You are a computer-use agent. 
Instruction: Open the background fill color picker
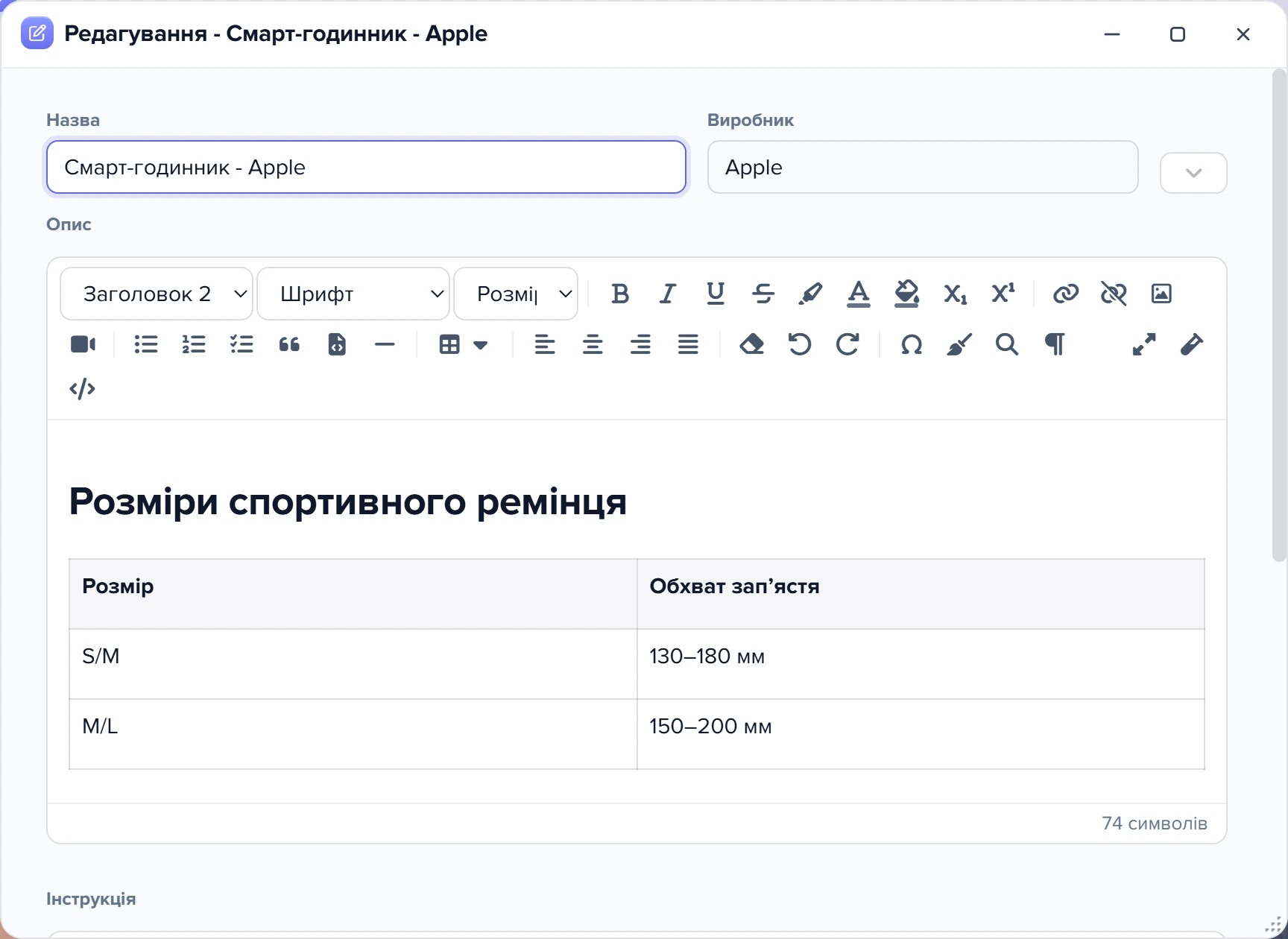point(906,294)
